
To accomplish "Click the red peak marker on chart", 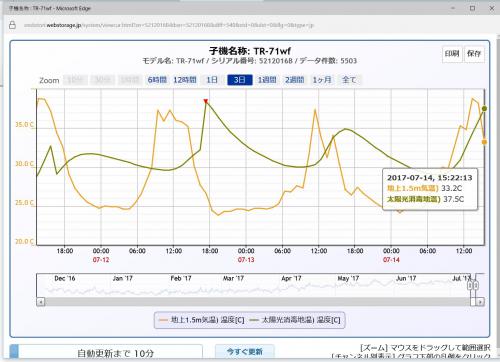I will (206, 101).
